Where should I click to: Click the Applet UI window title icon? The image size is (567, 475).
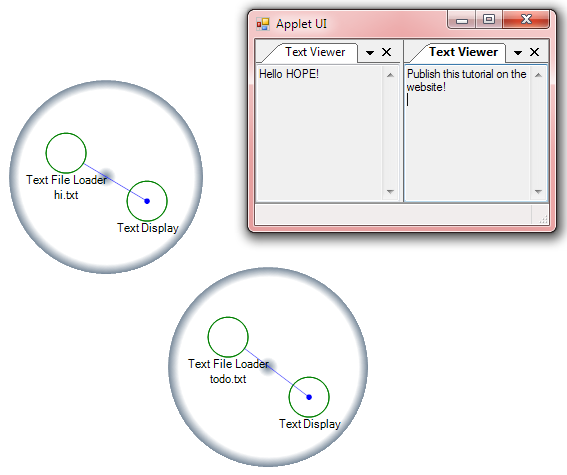click(x=263, y=24)
